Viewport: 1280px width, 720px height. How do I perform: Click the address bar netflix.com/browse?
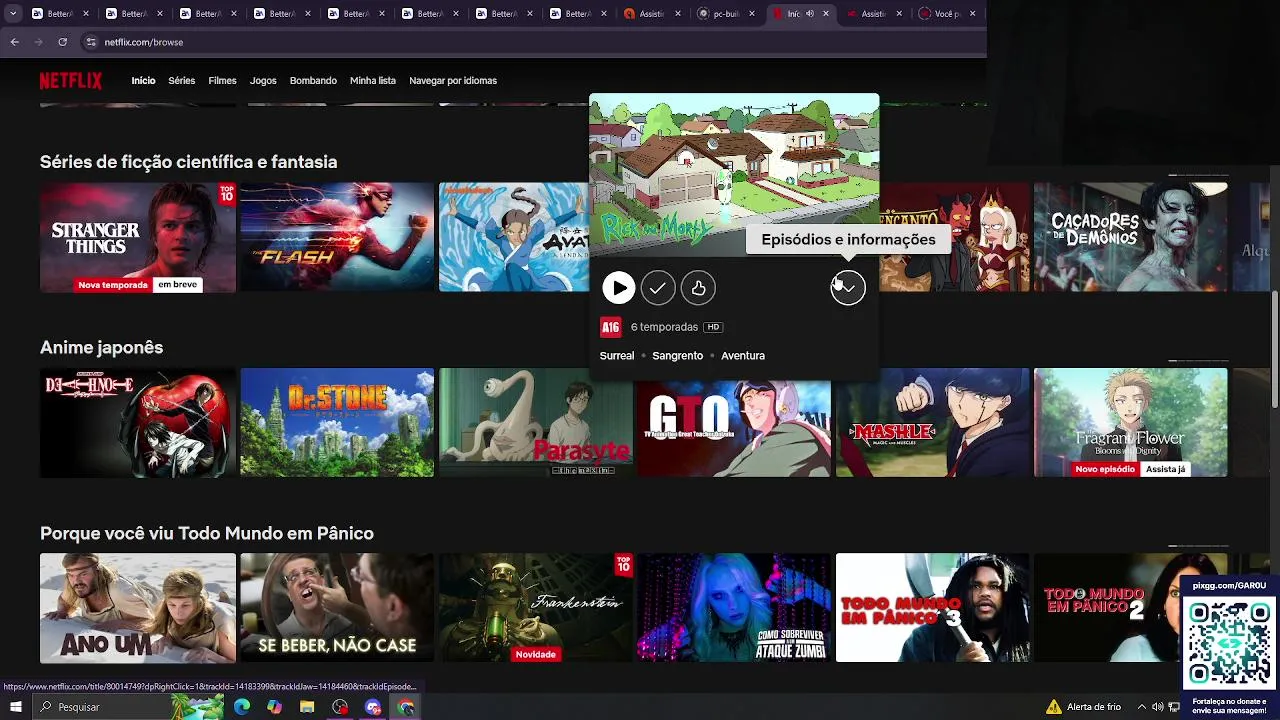pos(143,42)
